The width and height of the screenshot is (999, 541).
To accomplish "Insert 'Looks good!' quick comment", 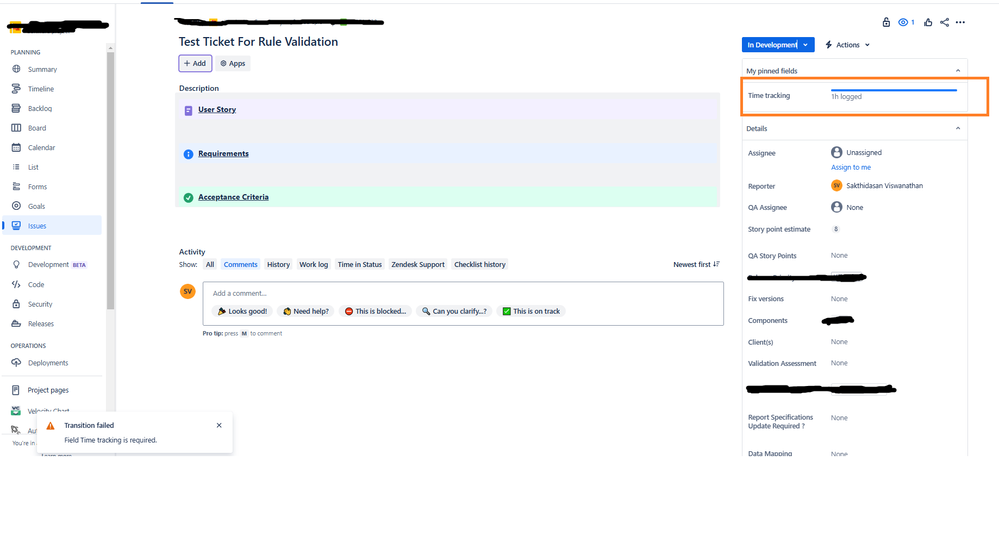I will coord(242,312).
